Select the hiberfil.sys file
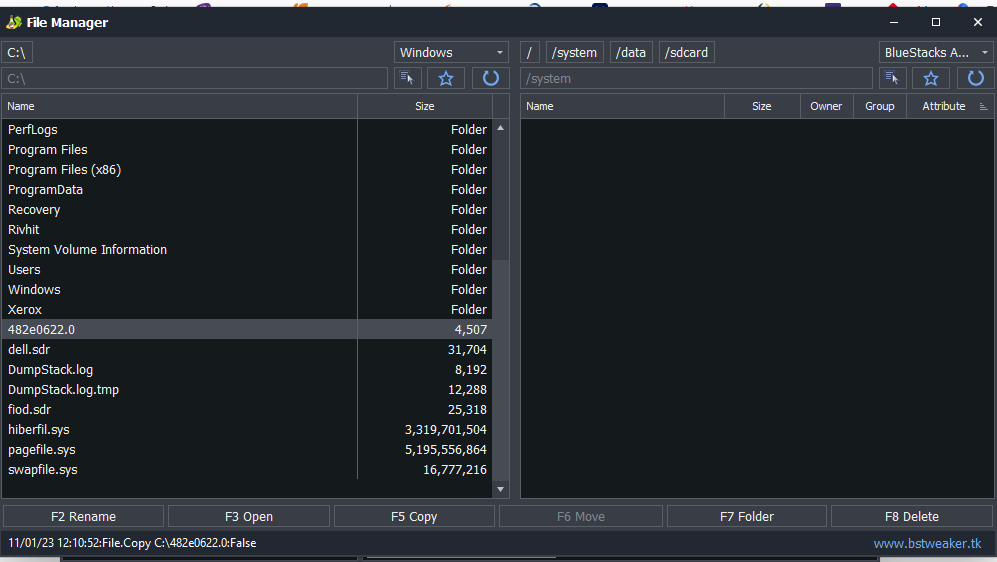Viewport: 997px width, 562px height. tap(247, 430)
